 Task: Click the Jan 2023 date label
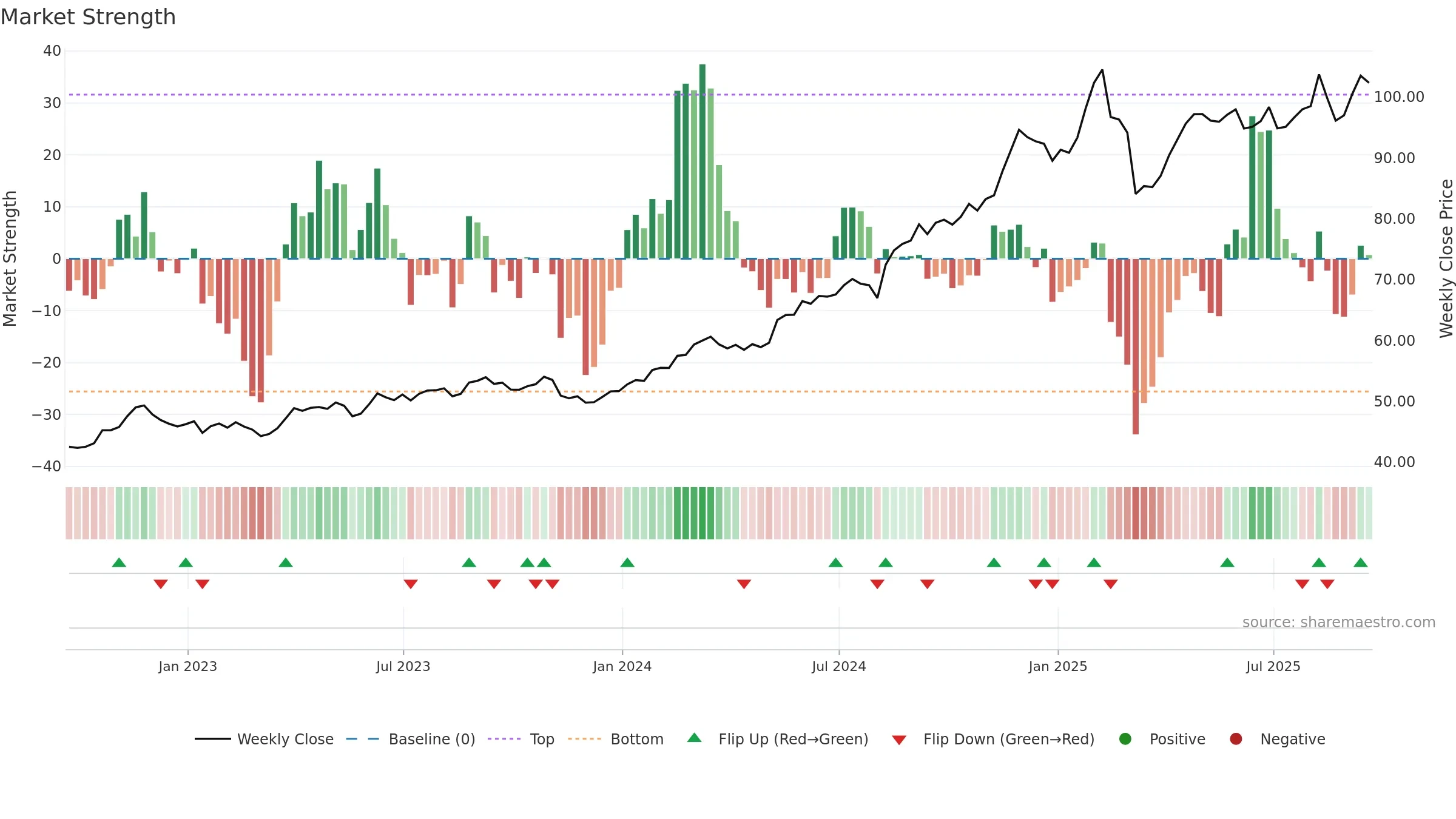188,666
